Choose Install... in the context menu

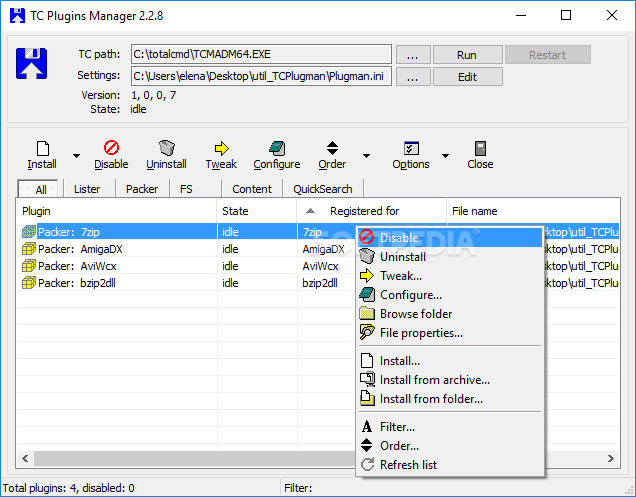click(450, 361)
